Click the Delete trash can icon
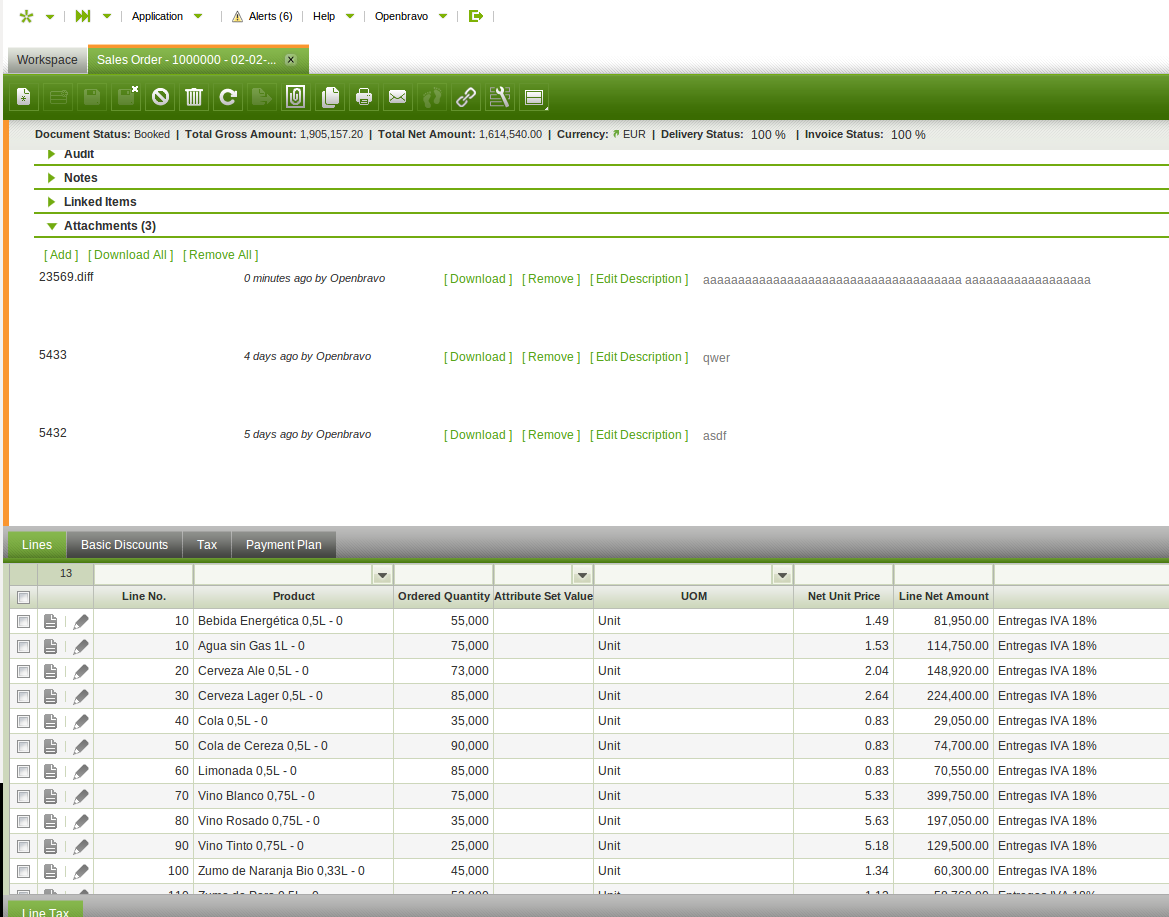Image resolution: width=1169 pixels, height=917 pixels. point(194,97)
